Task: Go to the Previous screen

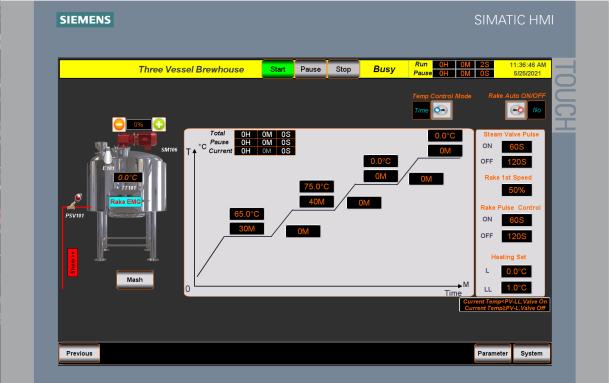Action: point(79,353)
